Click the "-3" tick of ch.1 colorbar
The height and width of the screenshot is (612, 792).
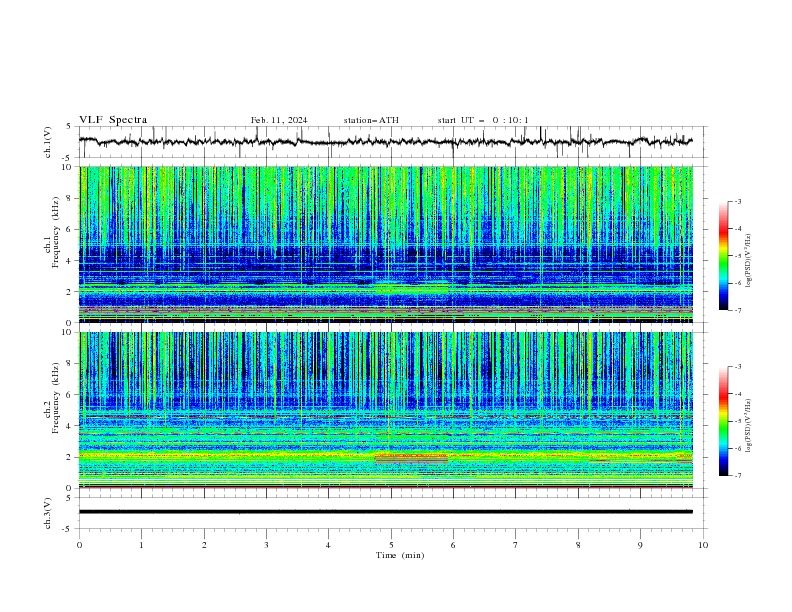tap(738, 201)
